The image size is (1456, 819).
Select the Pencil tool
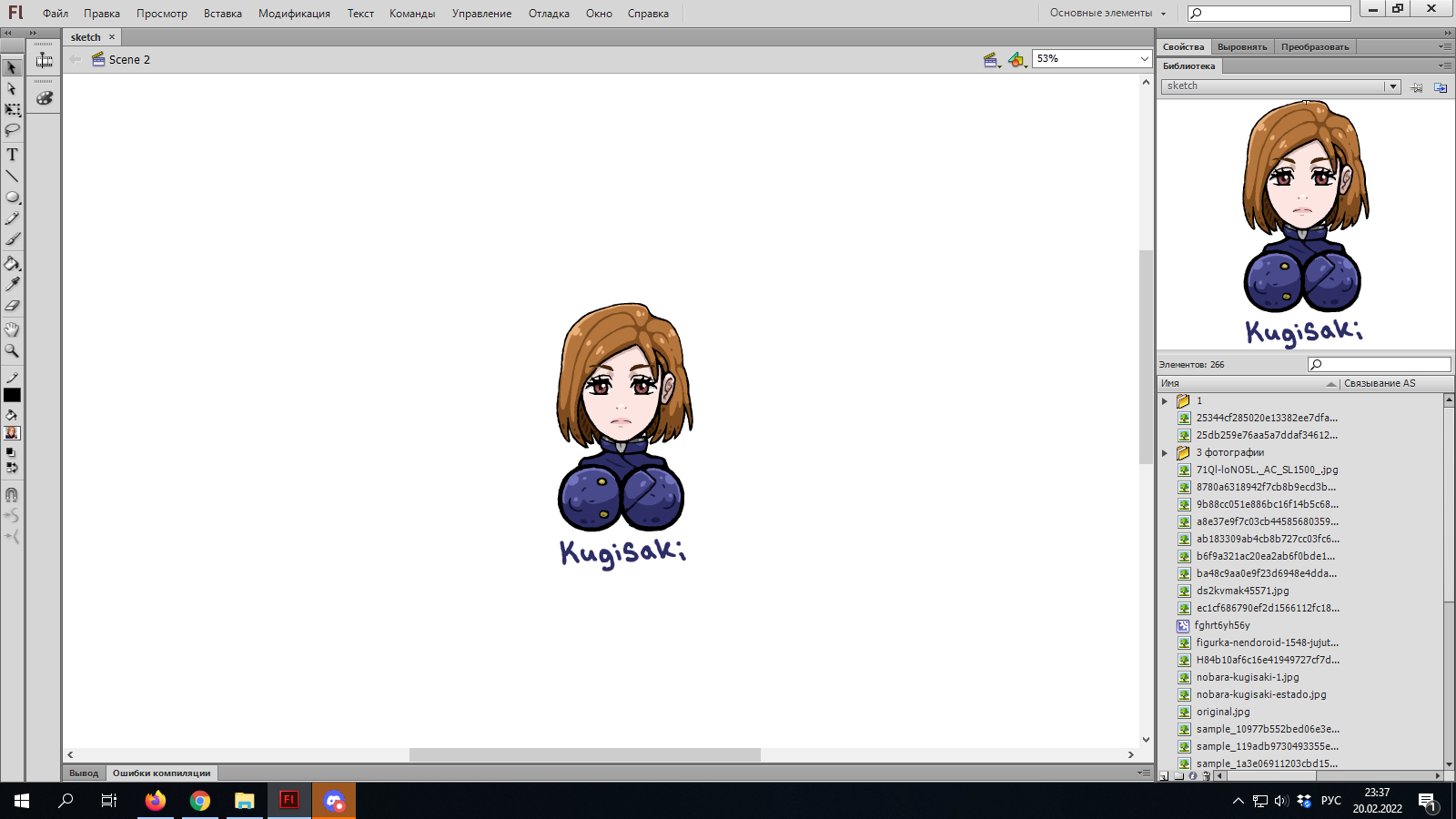point(12,218)
